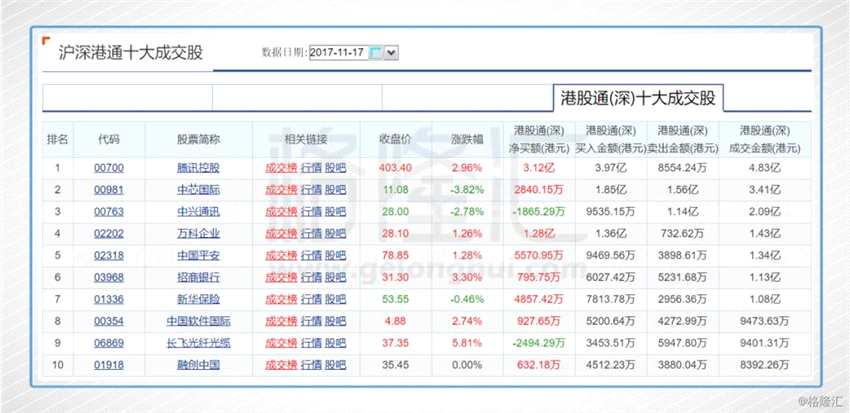Click the 5.81% change cell

pyautogui.click(x=467, y=343)
